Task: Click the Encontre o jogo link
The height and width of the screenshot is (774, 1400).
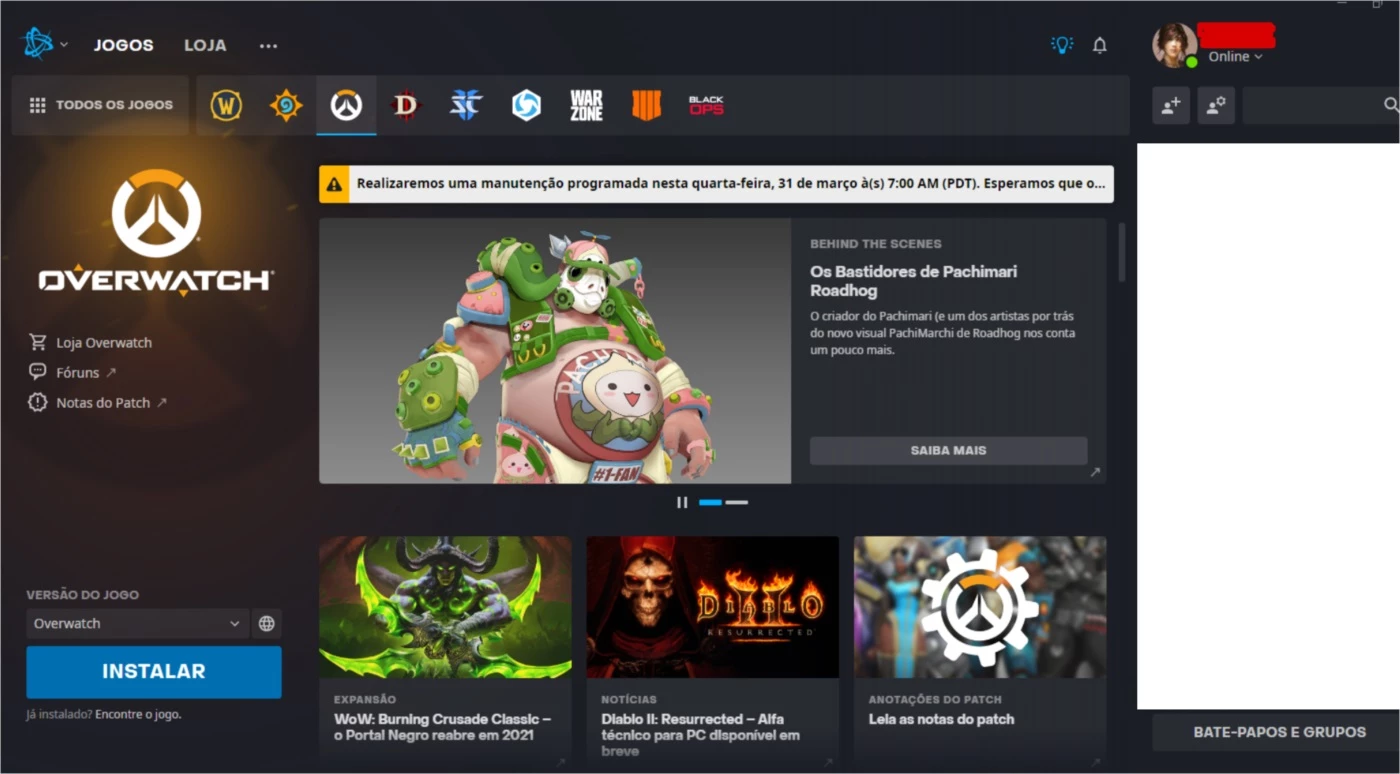Action: click(x=138, y=715)
